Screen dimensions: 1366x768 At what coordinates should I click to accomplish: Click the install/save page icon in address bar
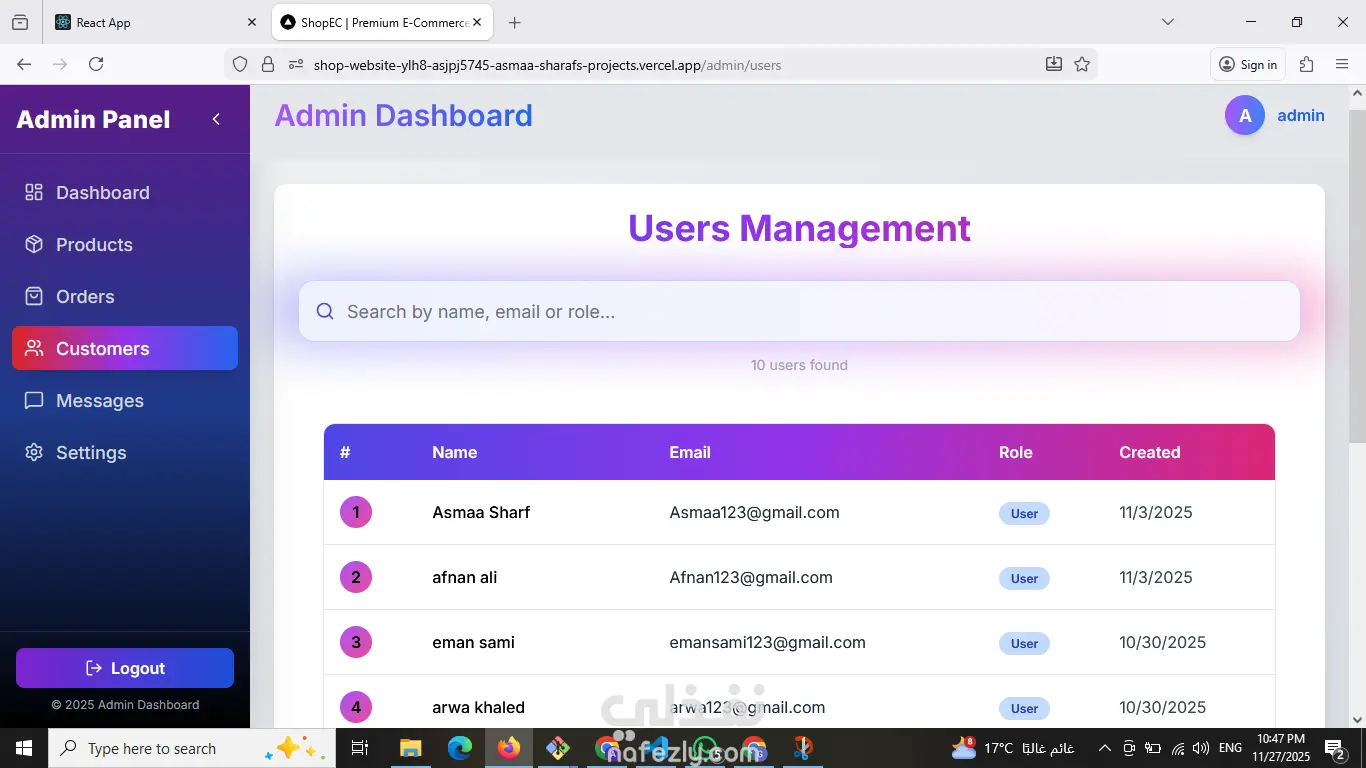[x=1053, y=64]
